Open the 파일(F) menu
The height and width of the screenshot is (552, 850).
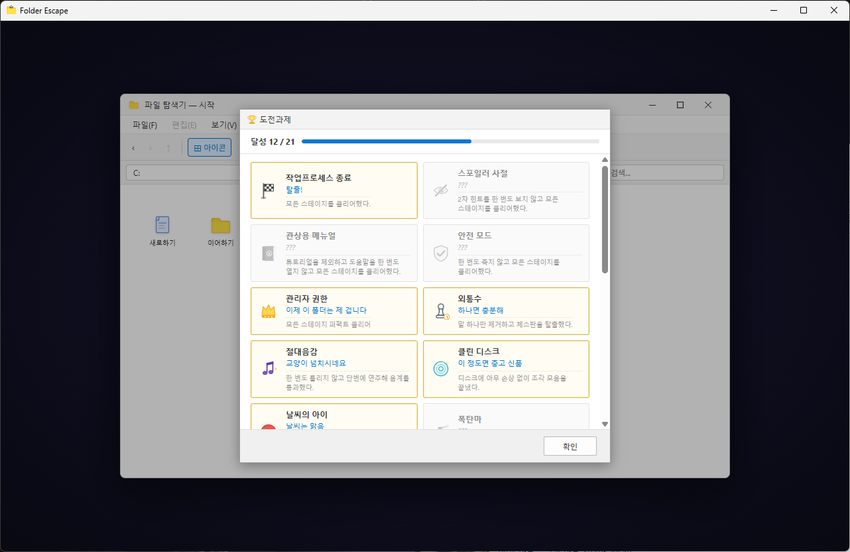[x=145, y=125]
